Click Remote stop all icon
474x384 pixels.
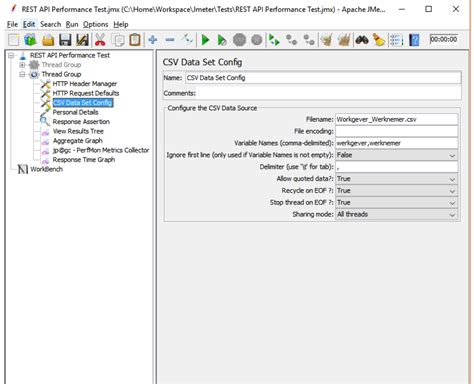pos(292,40)
